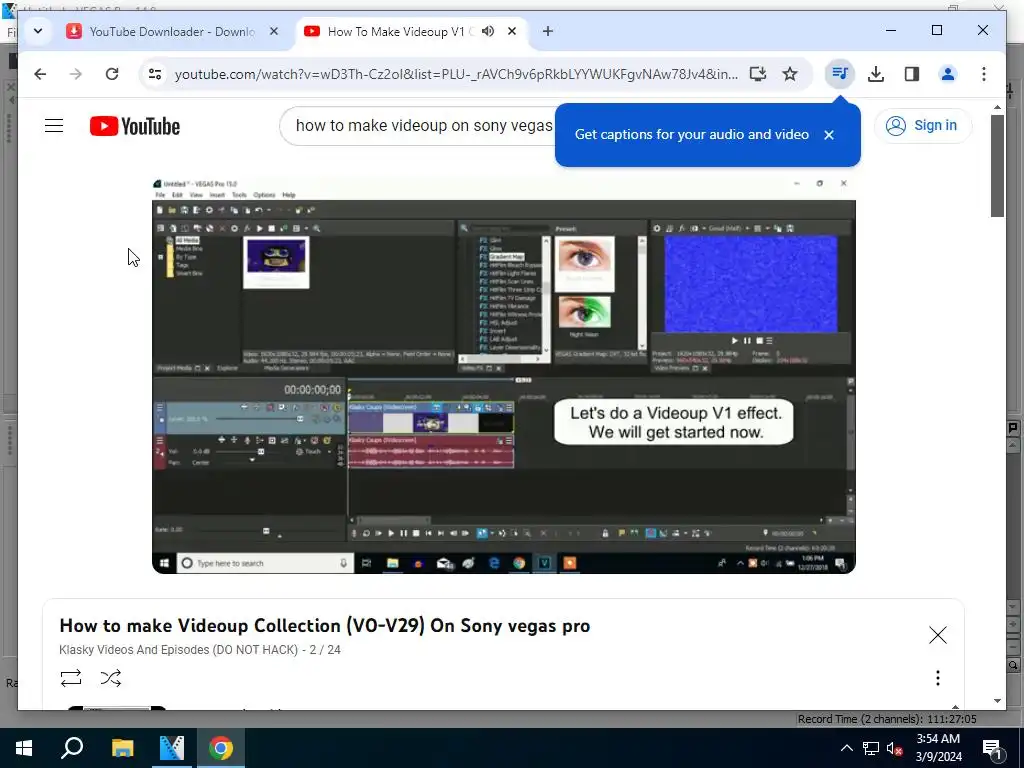The image size is (1024, 768).
Task: Install app icon in address bar
Action: (x=758, y=74)
